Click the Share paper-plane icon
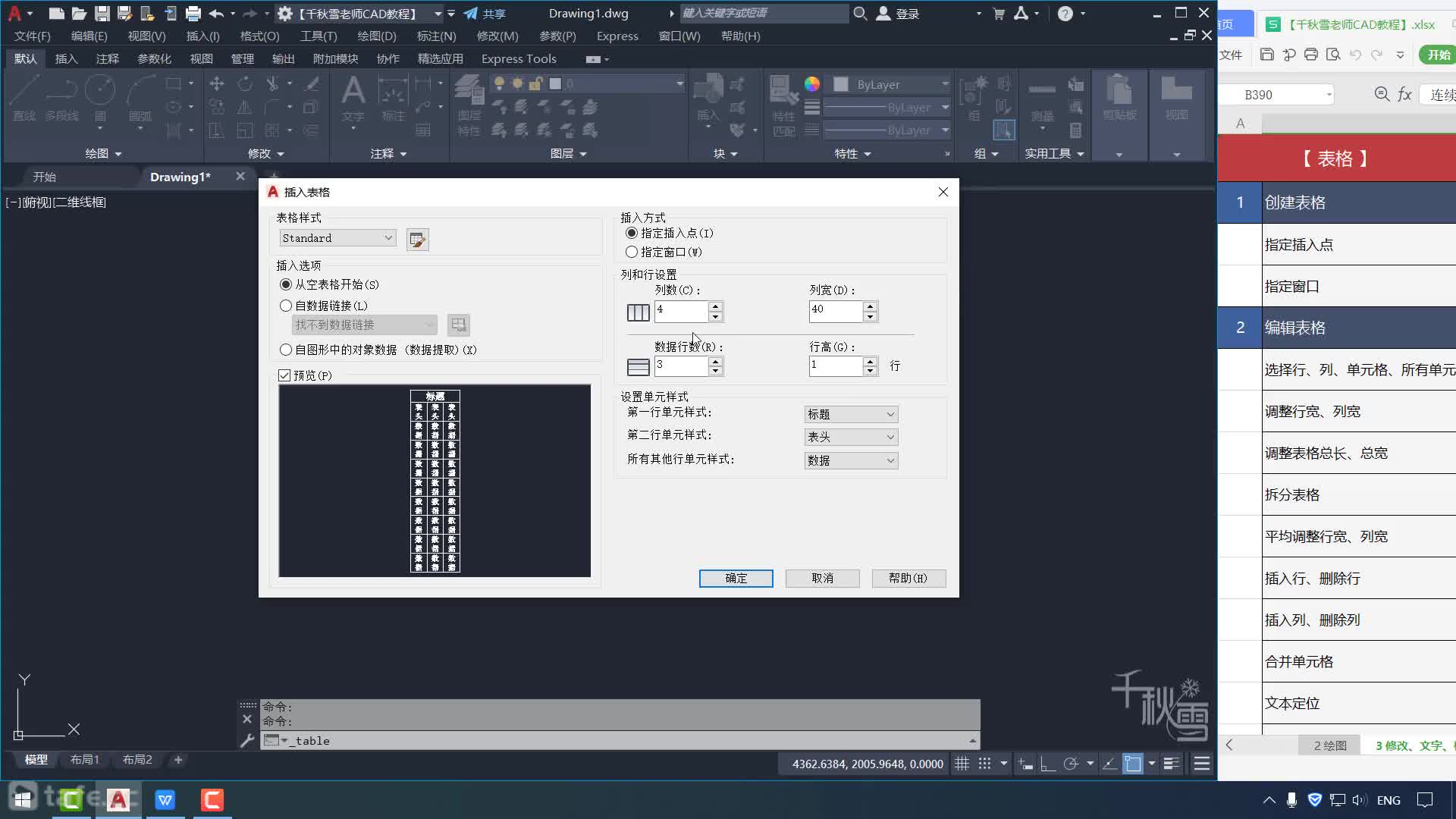The width and height of the screenshot is (1456, 819). (x=485, y=13)
